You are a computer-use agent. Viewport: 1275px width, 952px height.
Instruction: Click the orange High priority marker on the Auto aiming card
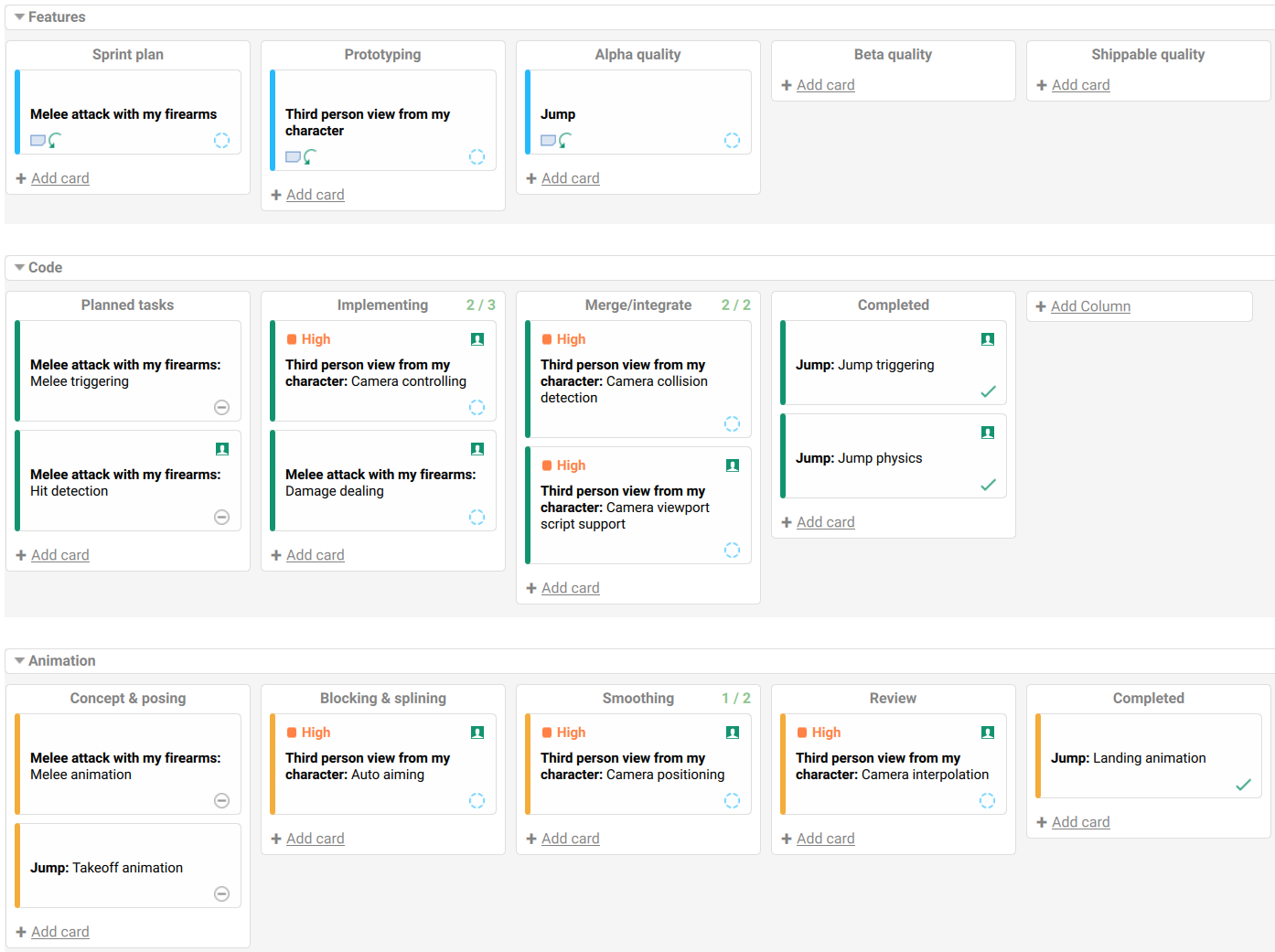click(x=292, y=733)
